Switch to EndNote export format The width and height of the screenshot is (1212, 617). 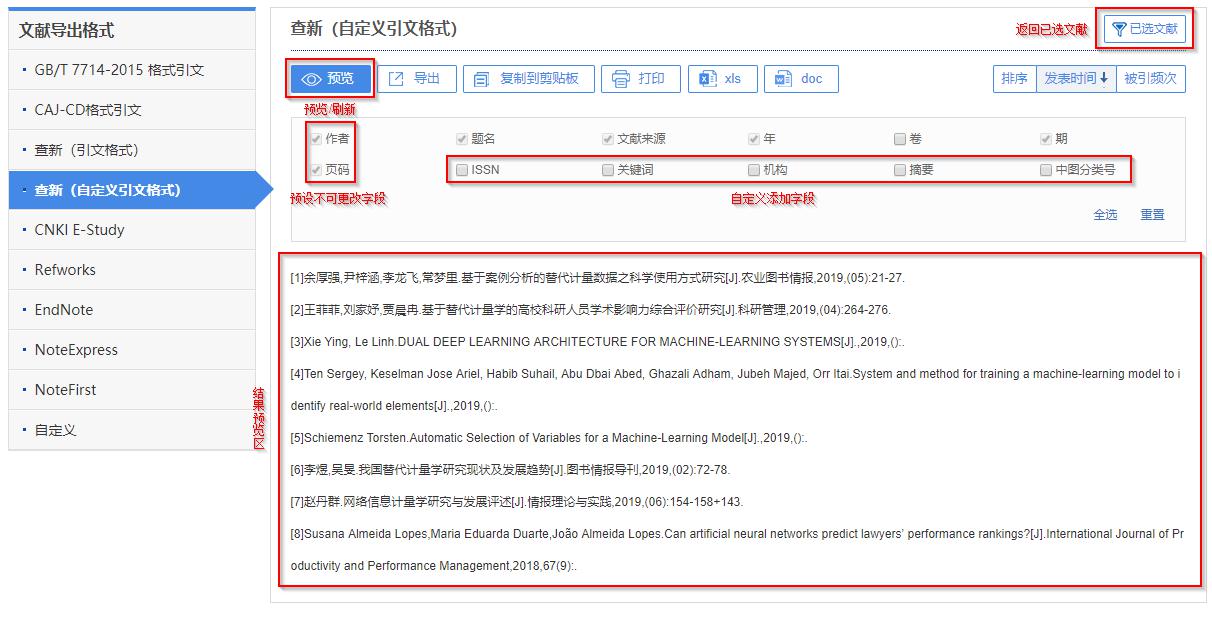(x=64, y=310)
